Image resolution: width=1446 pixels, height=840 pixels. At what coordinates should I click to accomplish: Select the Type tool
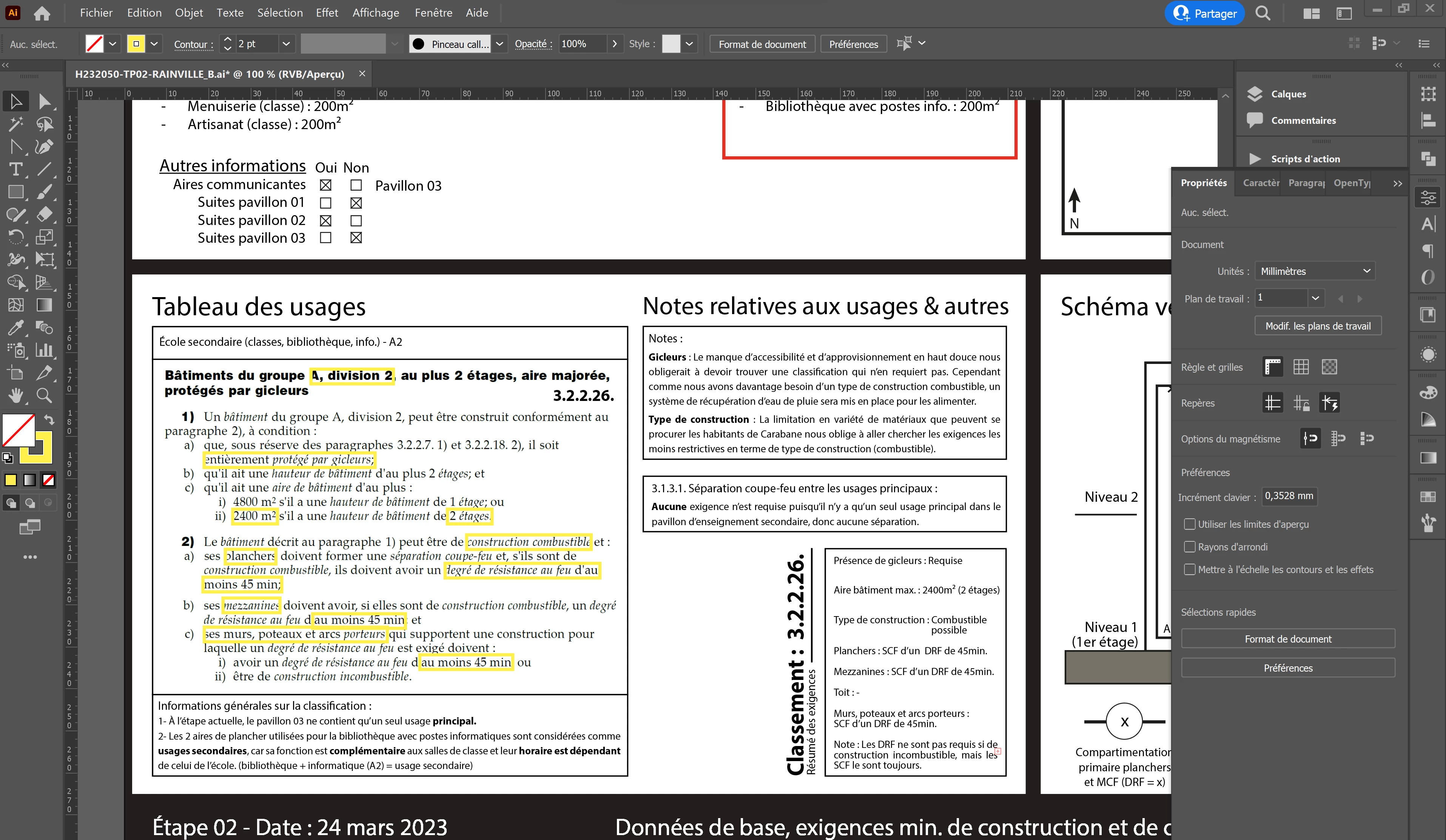coord(15,169)
